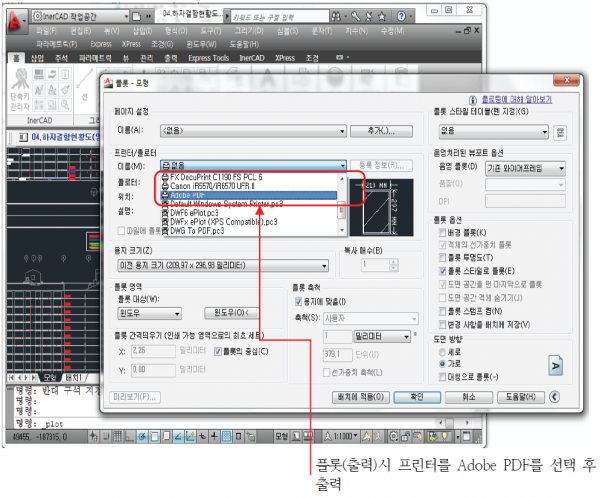The image size is (600, 497).
Task: Open the InerCAD 작업공간 workspace dropdown
Action: (x=80, y=16)
